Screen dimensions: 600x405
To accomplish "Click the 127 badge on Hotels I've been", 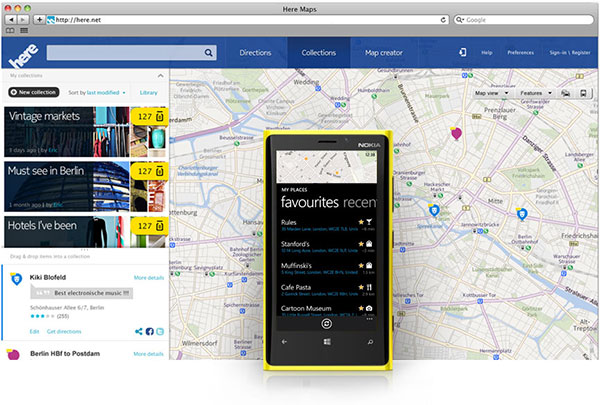I will [x=149, y=226].
